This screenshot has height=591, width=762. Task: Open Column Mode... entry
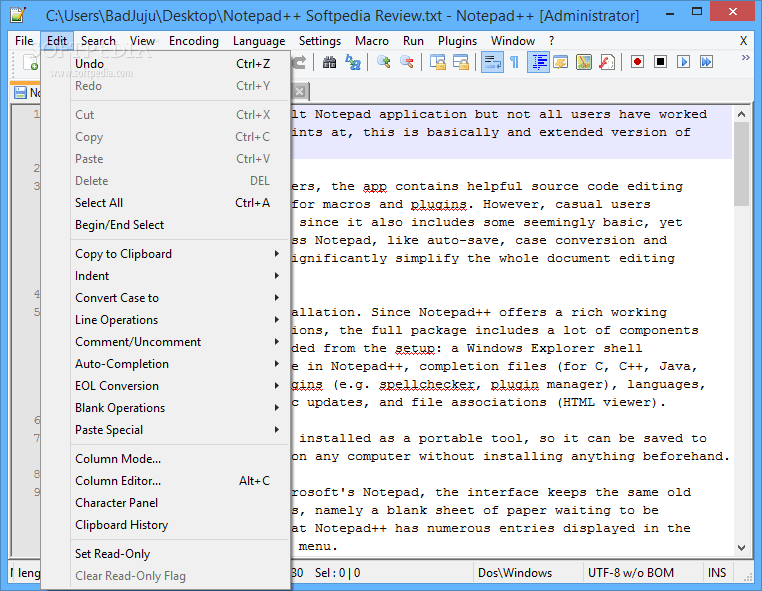(179, 458)
